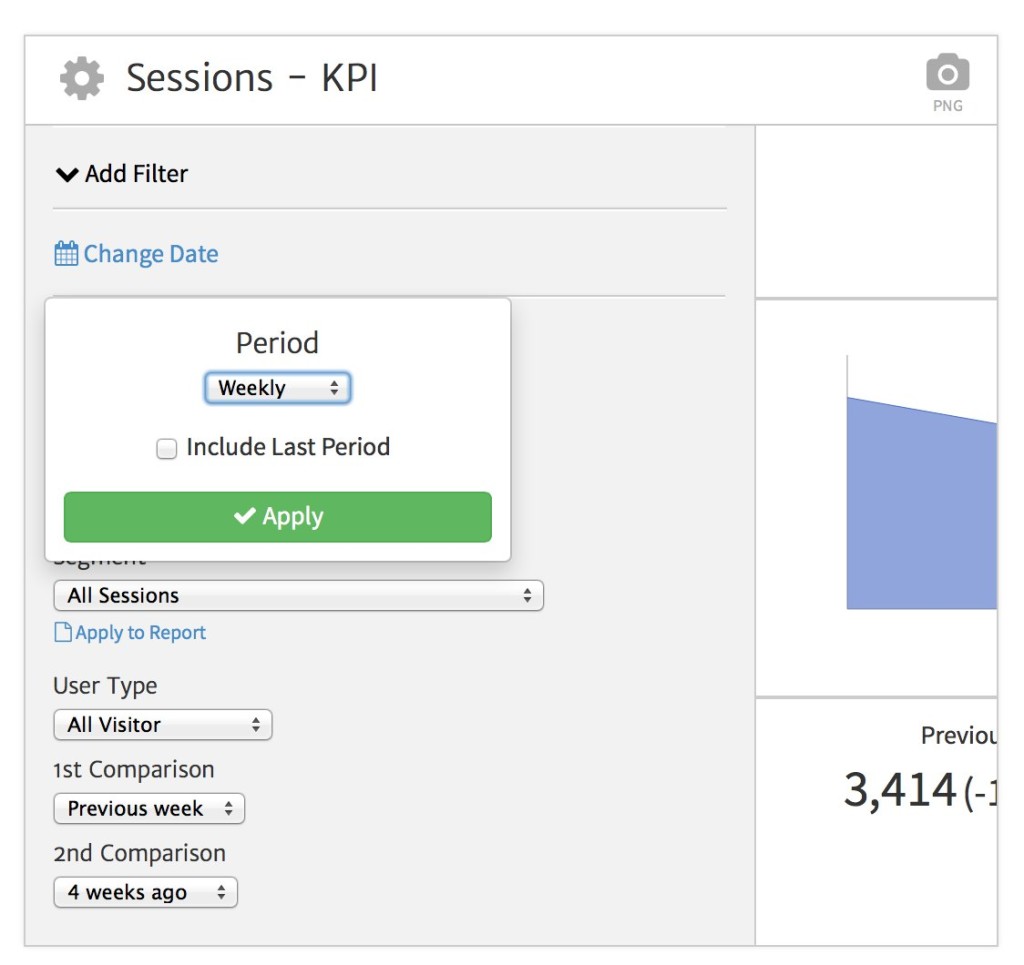
Task: Open the All Sessions segment dropdown
Action: click(x=298, y=596)
